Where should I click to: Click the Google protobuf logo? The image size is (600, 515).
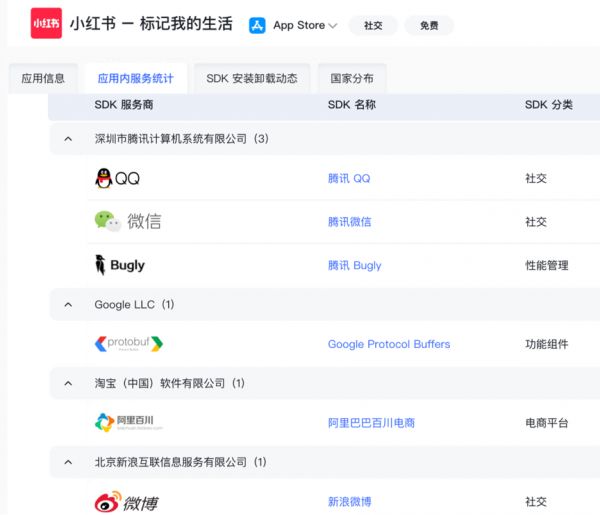tap(128, 343)
